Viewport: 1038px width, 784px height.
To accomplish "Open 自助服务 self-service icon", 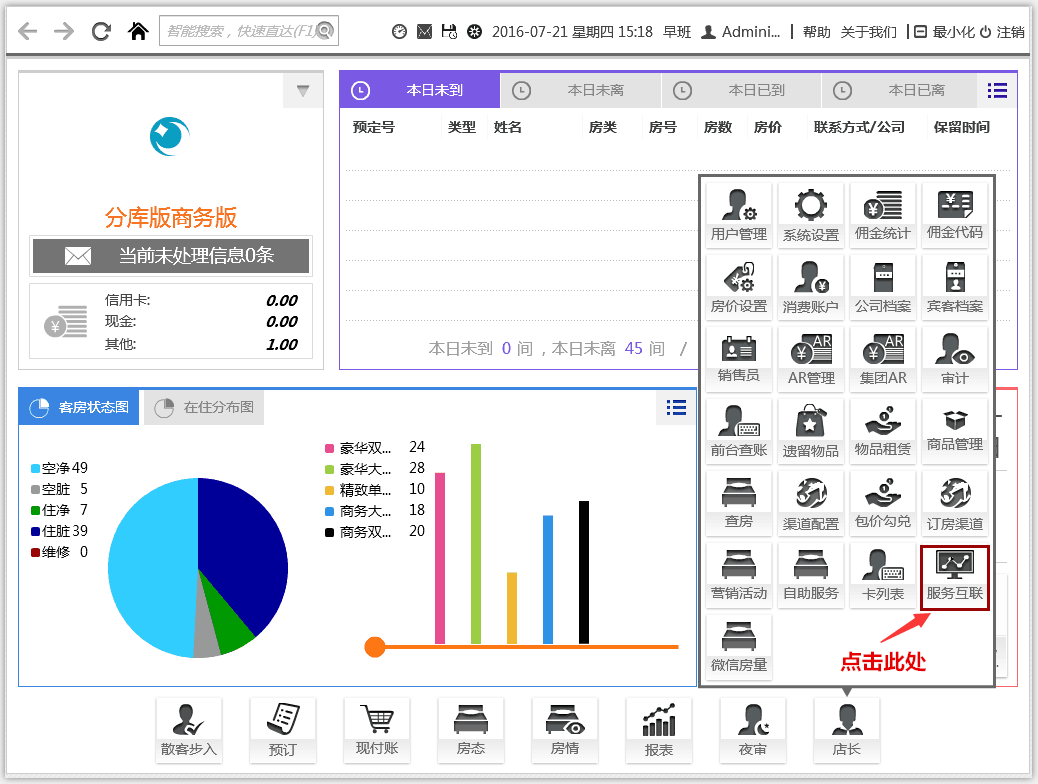I will [x=811, y=575].
